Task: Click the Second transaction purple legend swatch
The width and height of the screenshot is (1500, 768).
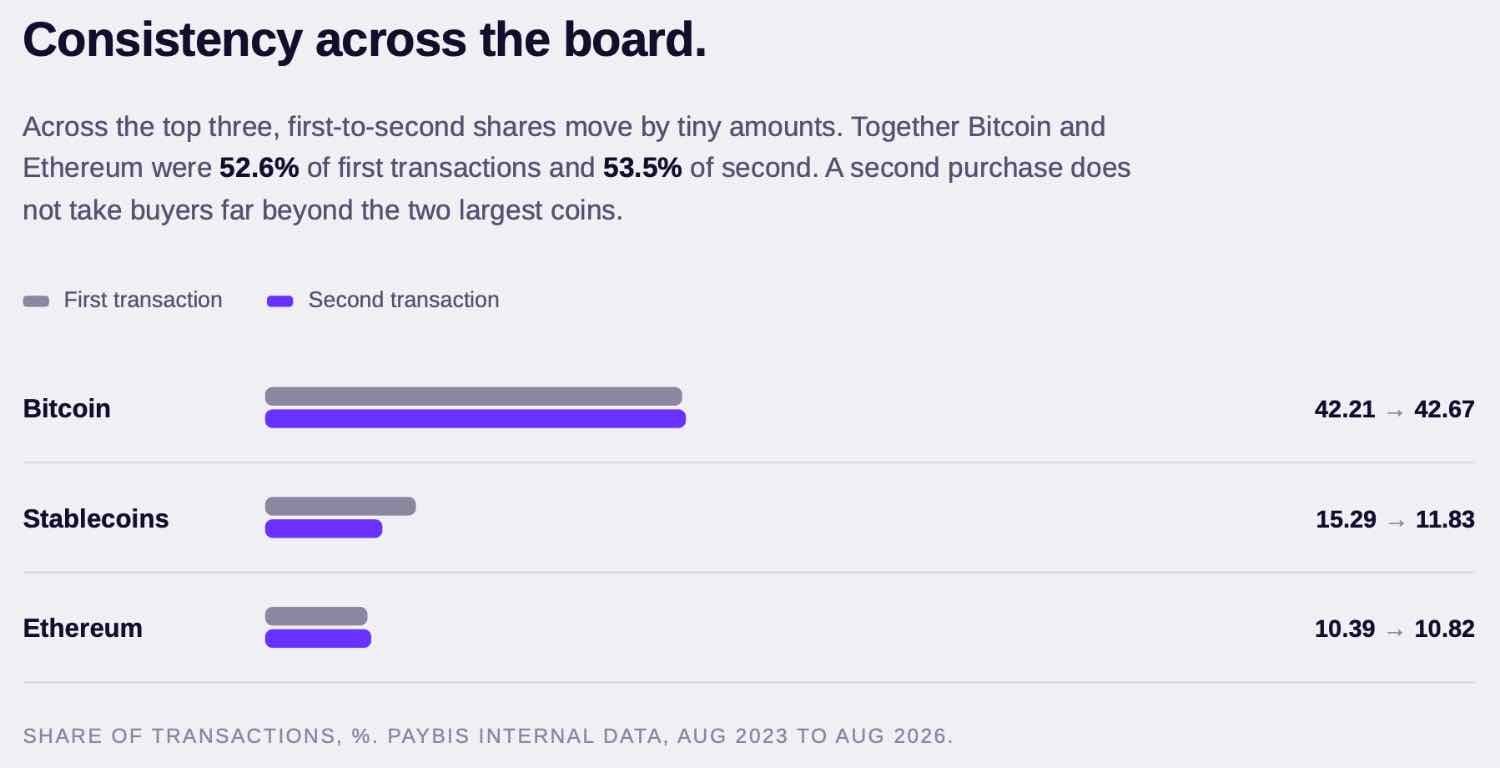Action: 280,301
